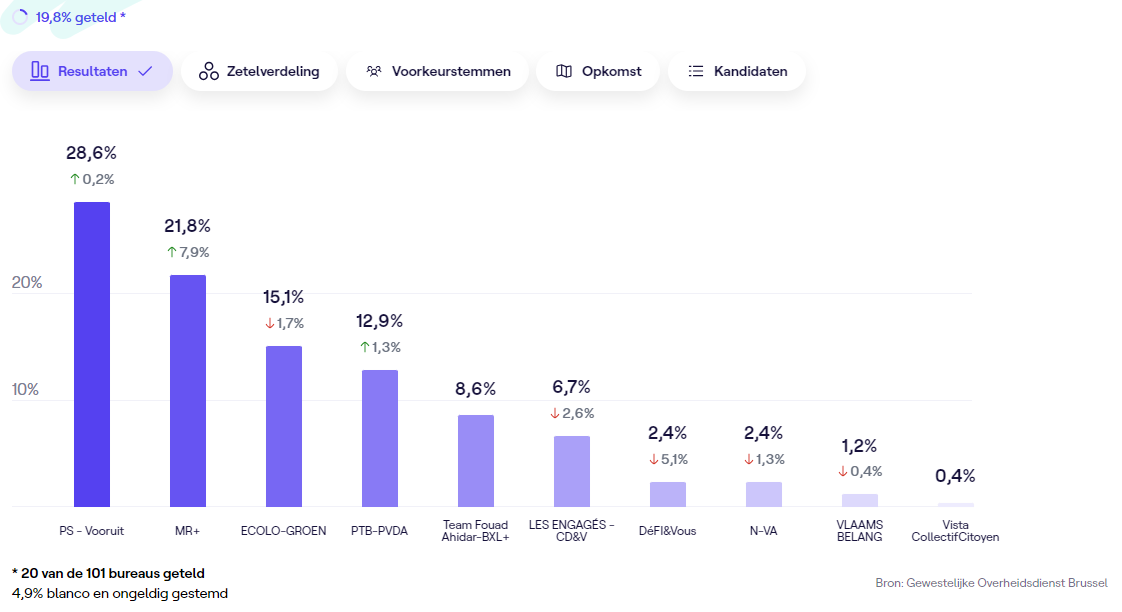Viewport: 1122px width, 612px height.
Task: Select the ECOLO-GROEN bar in chart
Action: coord(283,426)
